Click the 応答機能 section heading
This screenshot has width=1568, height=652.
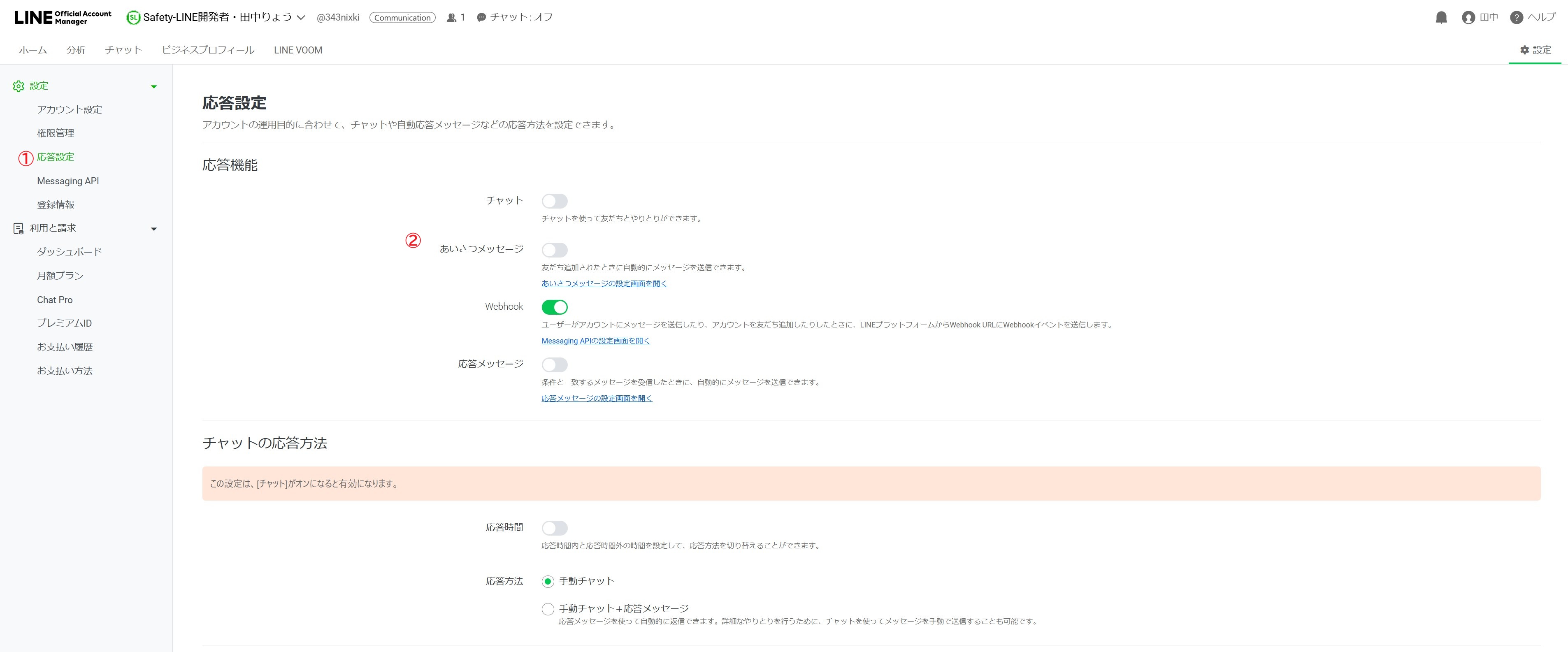click(x=230, y=166)
